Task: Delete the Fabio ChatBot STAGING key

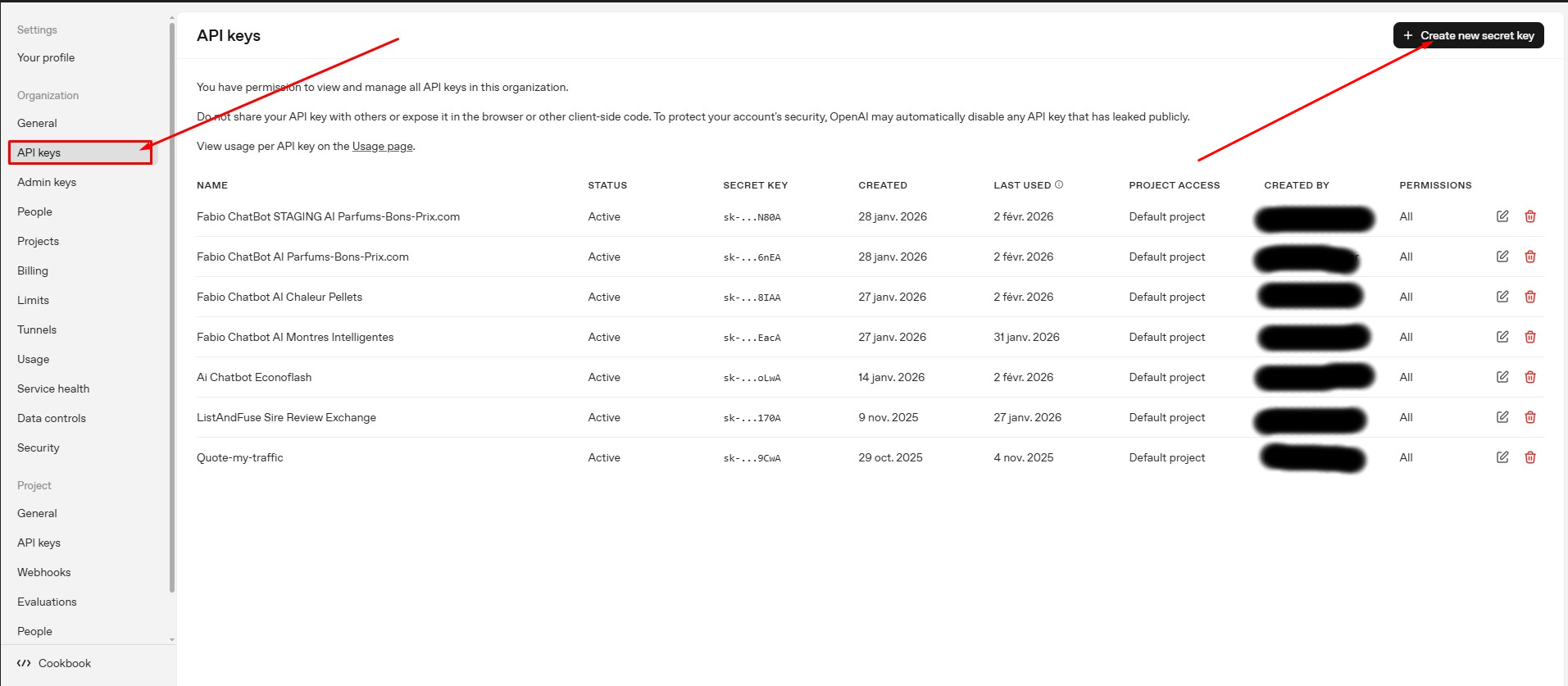Action: tap(1529, 216)
